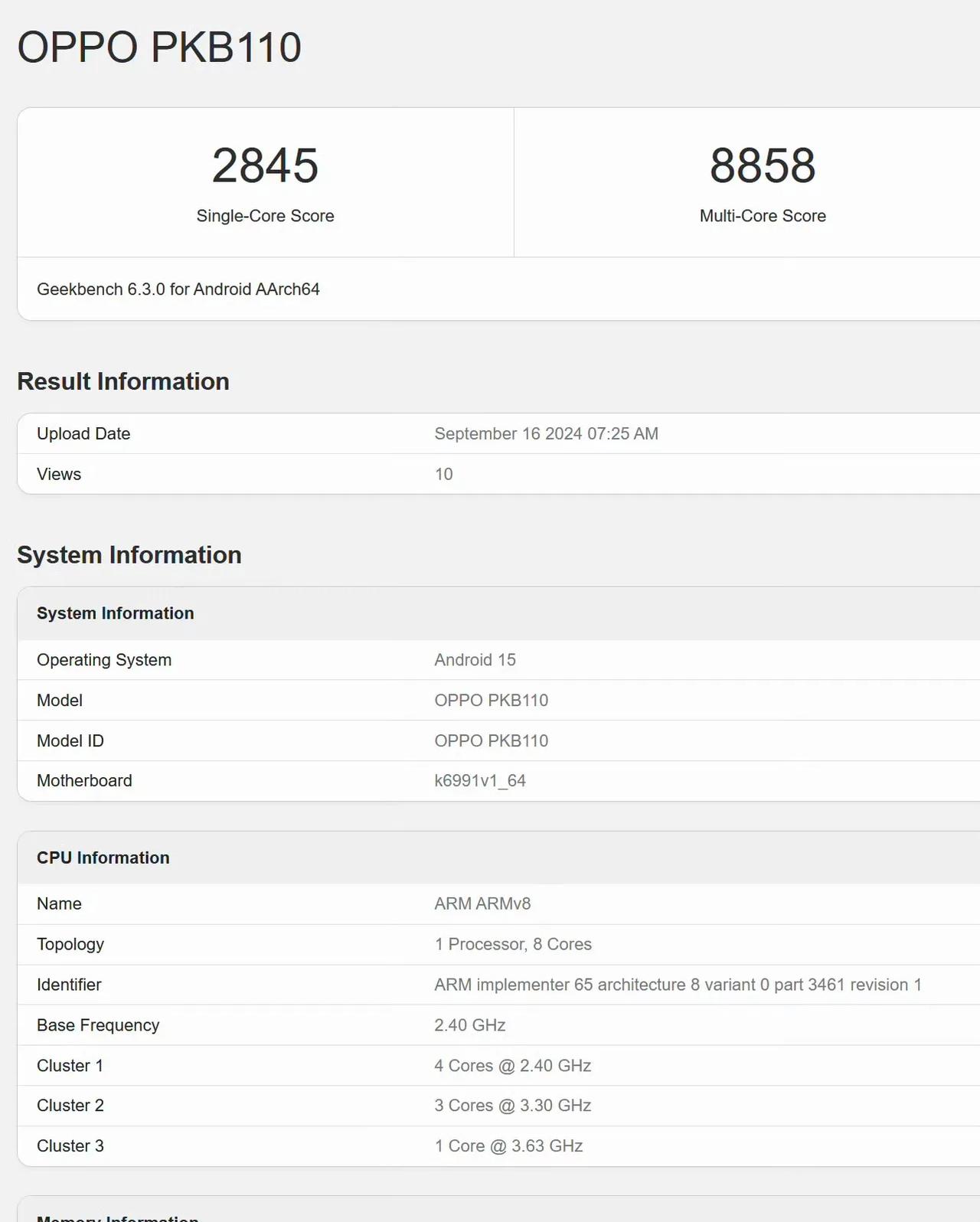Click the CPU Name row label
This screenshot has width=980, height=1222.
[x=59, y=903]
